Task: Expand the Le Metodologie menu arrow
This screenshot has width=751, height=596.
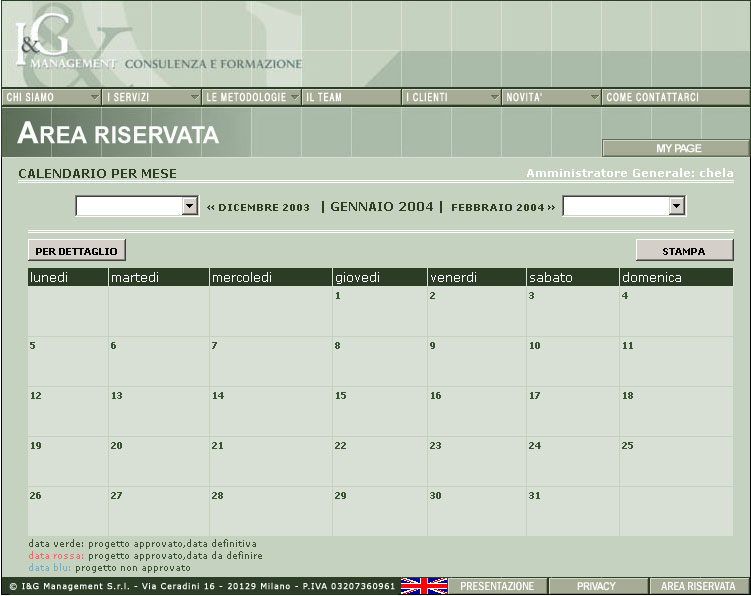Action: coord(294,97)
